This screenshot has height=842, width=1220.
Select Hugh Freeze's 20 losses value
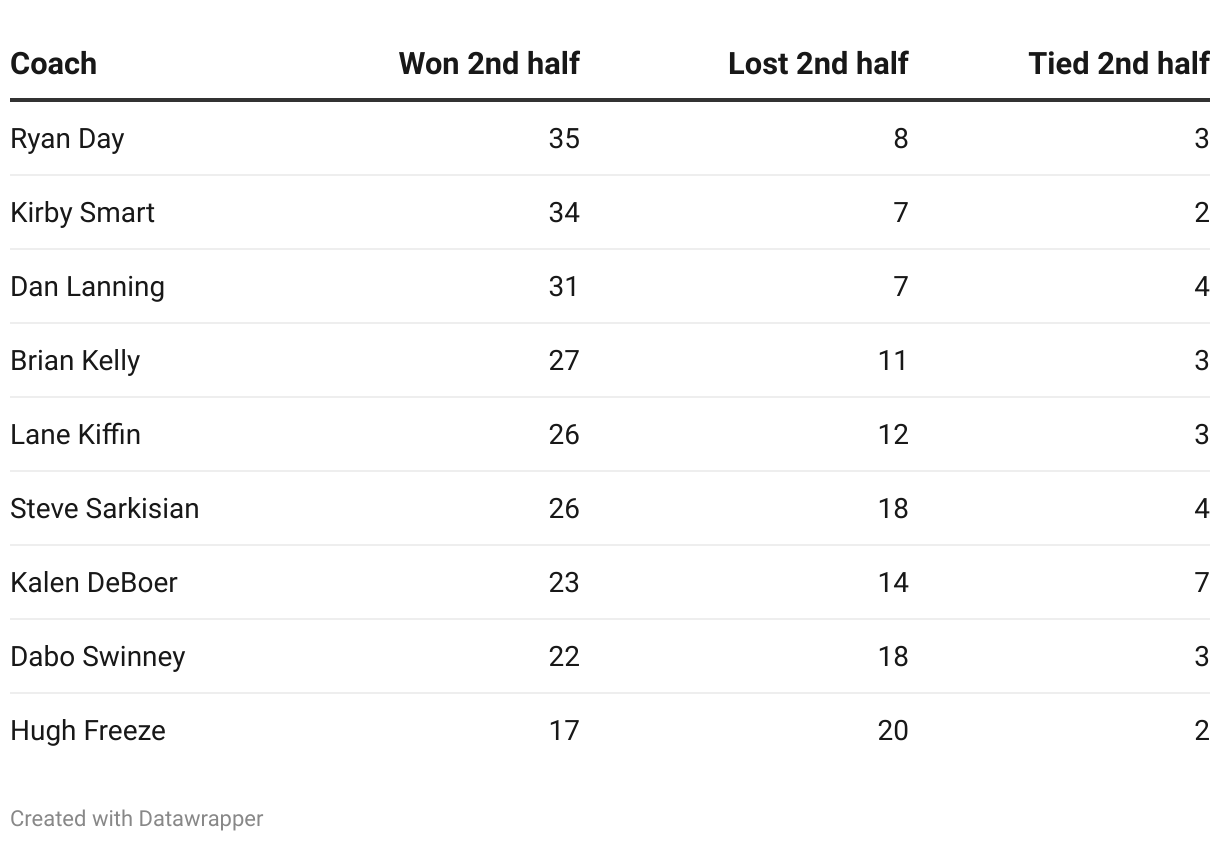click(x=893, y=731)
